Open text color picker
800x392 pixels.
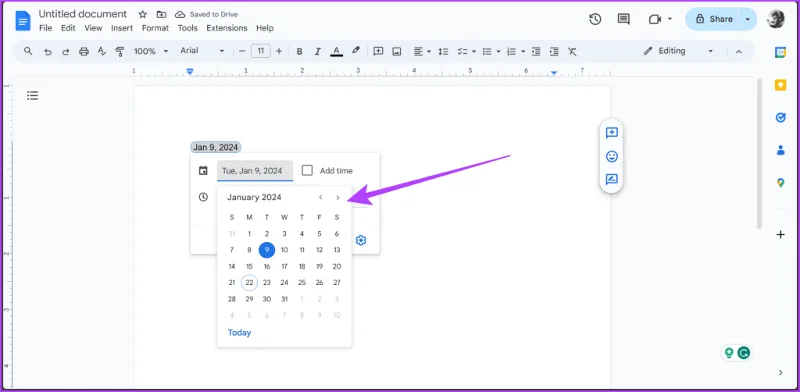(336, 51)
